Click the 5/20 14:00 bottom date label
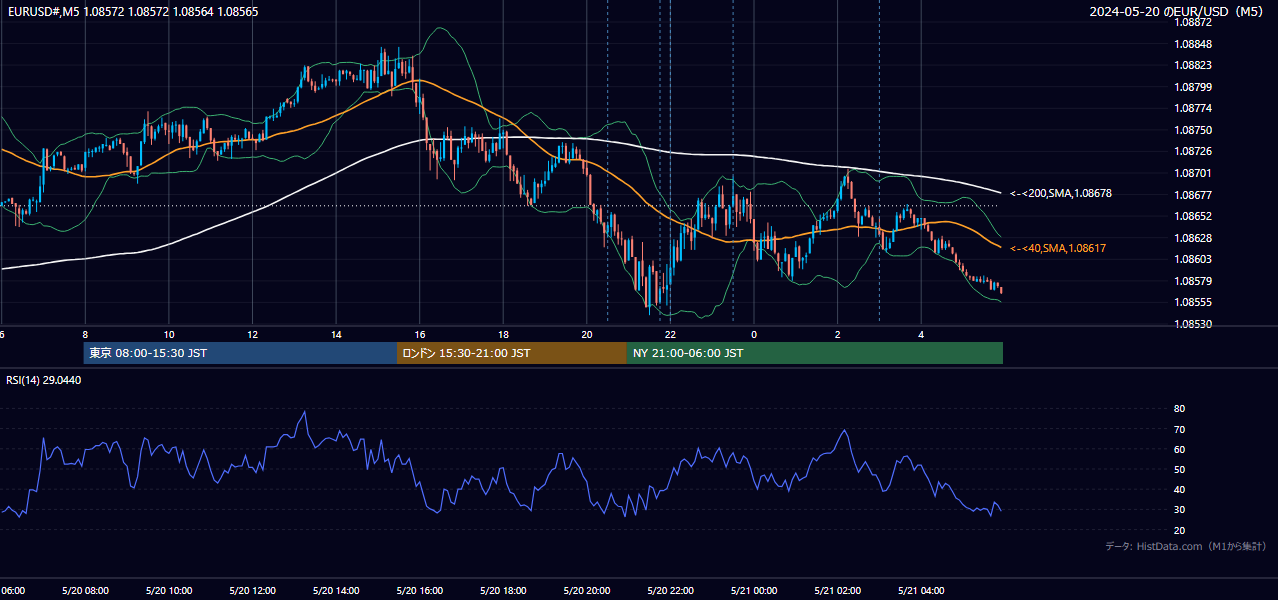1278x600 pixels. pyautogui.click(x=336, y=591)
